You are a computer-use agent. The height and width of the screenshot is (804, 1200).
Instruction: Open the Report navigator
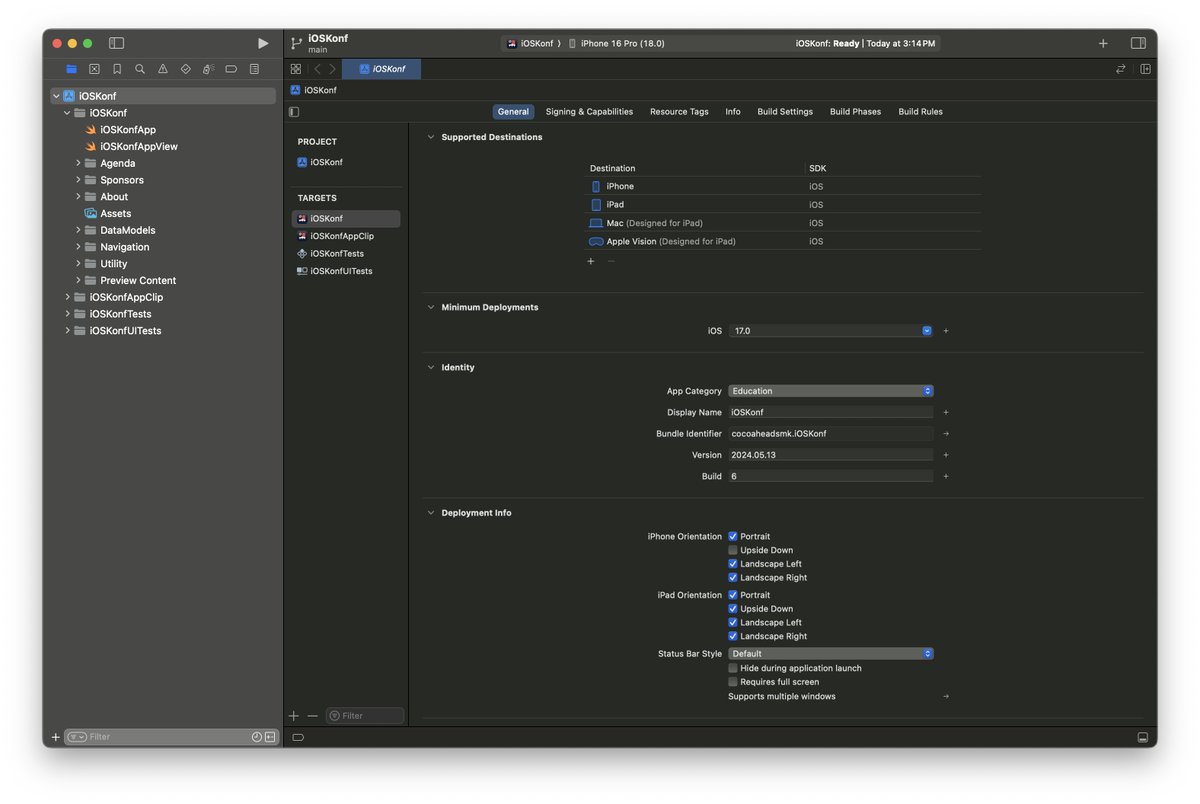click(x=254, y=69)
